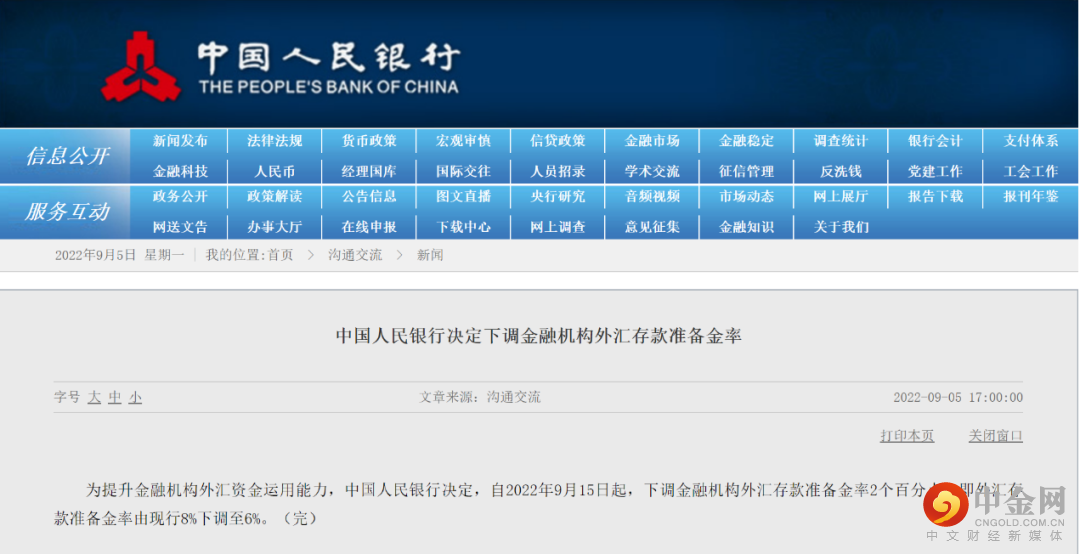Open 沟通交流 breadcrumb link
Viewport: 1080px width, 554px height.
[355, 255]
